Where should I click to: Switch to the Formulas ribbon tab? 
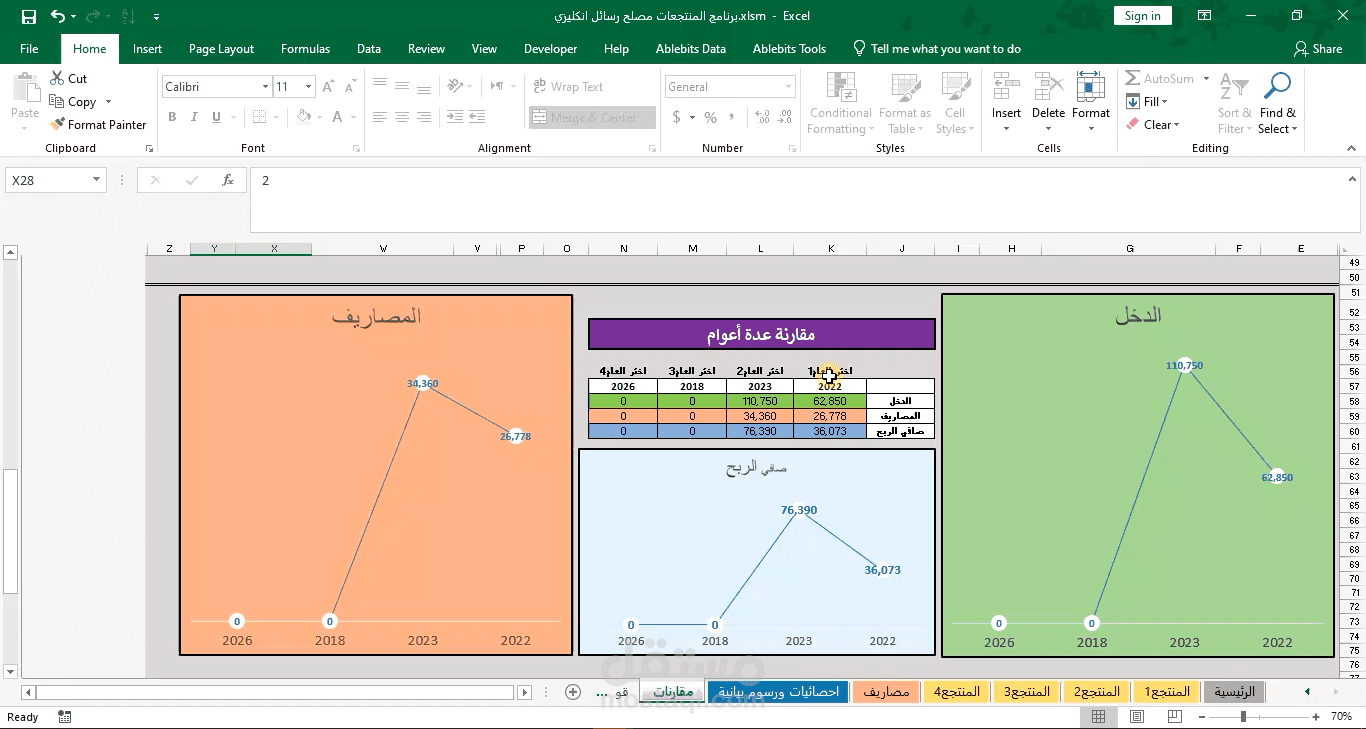point(305,48)
